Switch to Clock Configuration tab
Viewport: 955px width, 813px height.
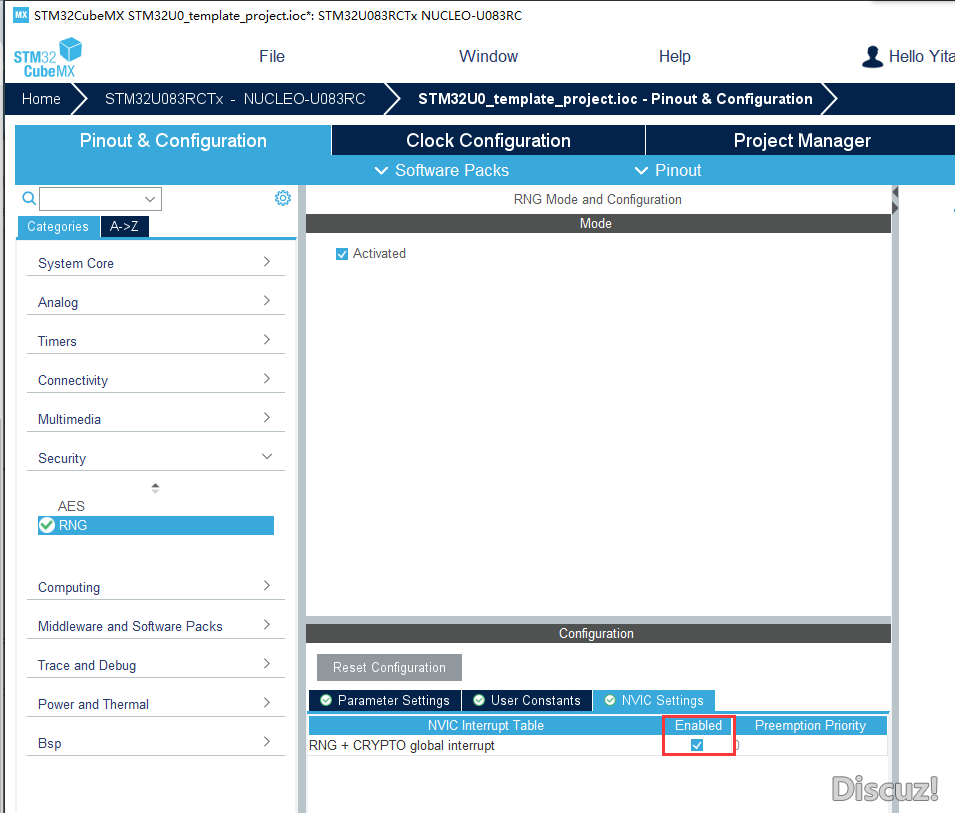pyautogui.click(x=488, y=141)
